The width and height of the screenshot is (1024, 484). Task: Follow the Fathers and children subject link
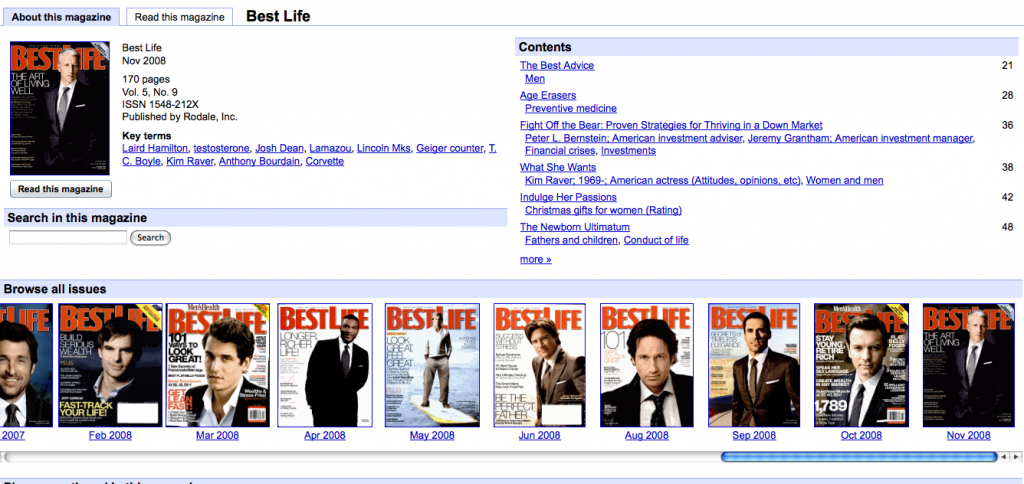[x=571, y=240]
